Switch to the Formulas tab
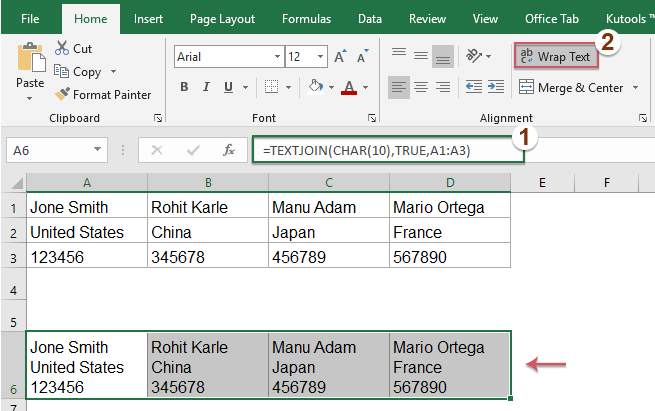The height and width of the screenshot is (411, 655). coord(306,19)
